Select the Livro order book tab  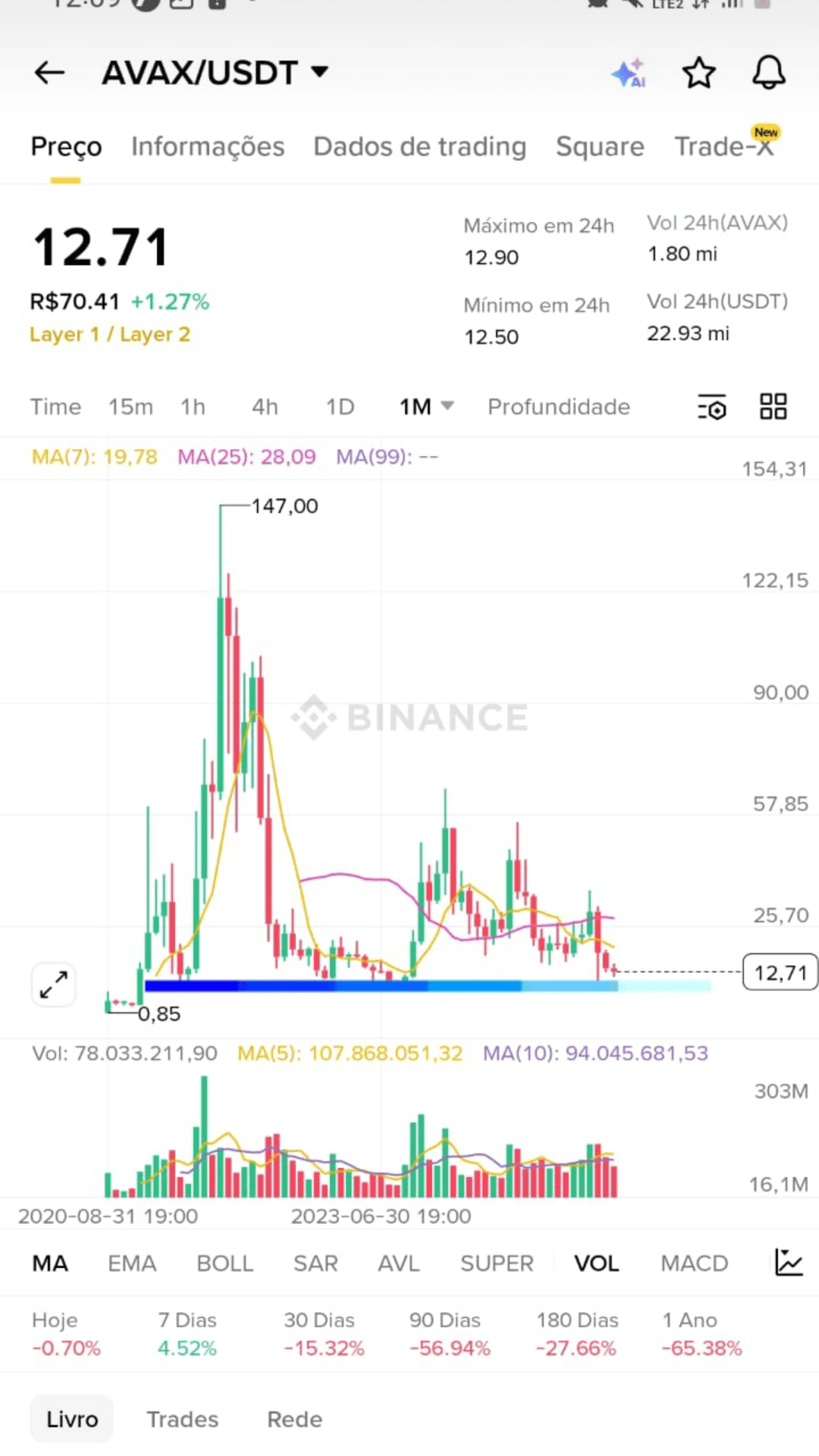[72, 1419]
